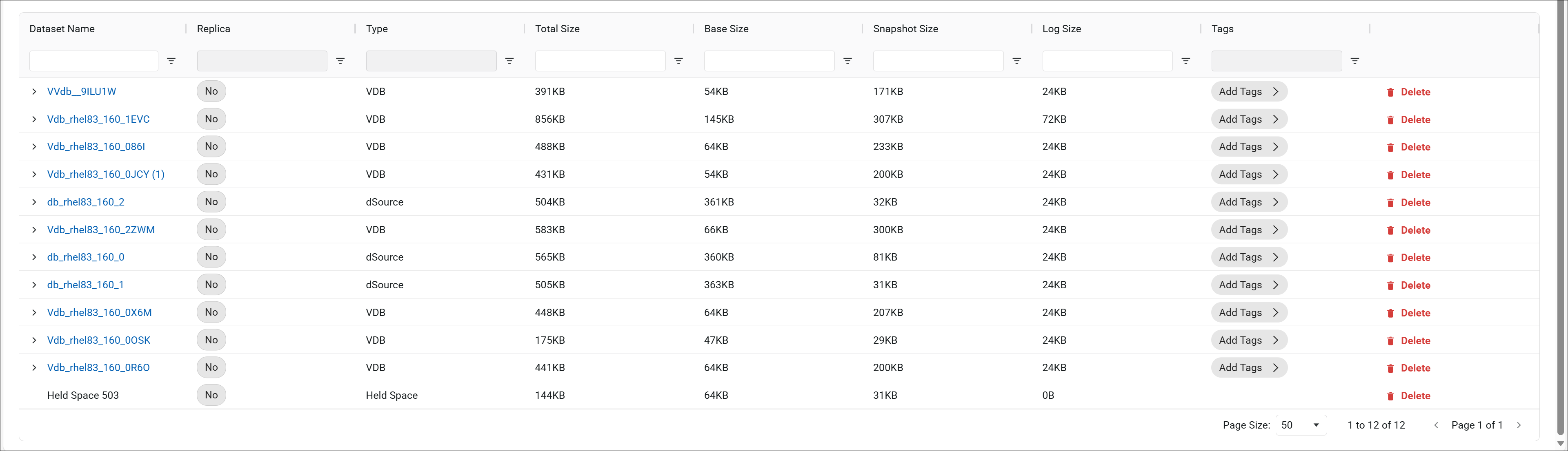Sort by the Total Size column header
1568x451 pixels.
(x=557, y=29)
